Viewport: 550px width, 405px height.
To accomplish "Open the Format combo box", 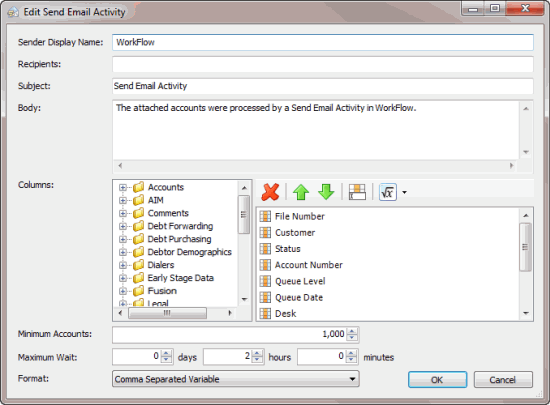I will (x=236, y=379).
